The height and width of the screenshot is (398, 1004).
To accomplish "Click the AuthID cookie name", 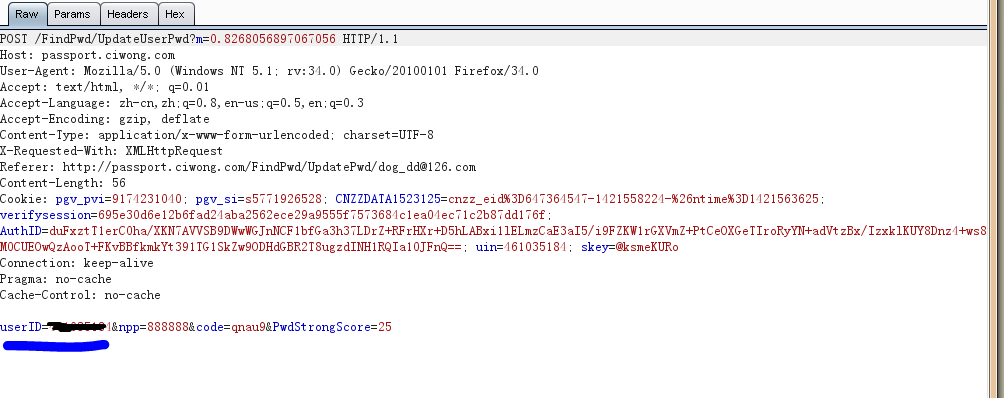I will coord(20,231).
